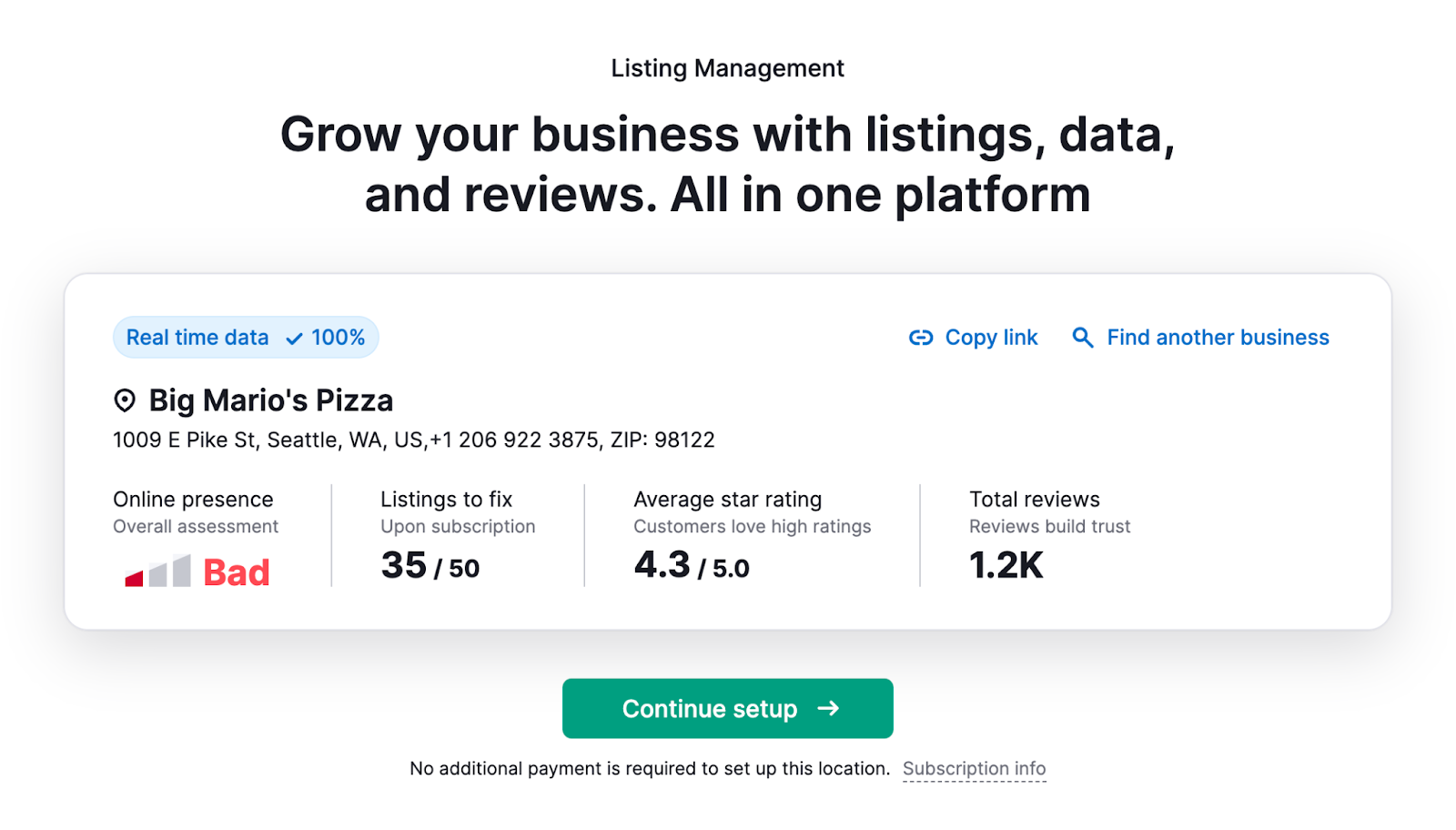Click the Copy link chain icon
Screen dimensions: 1456x830
[920, 337]
